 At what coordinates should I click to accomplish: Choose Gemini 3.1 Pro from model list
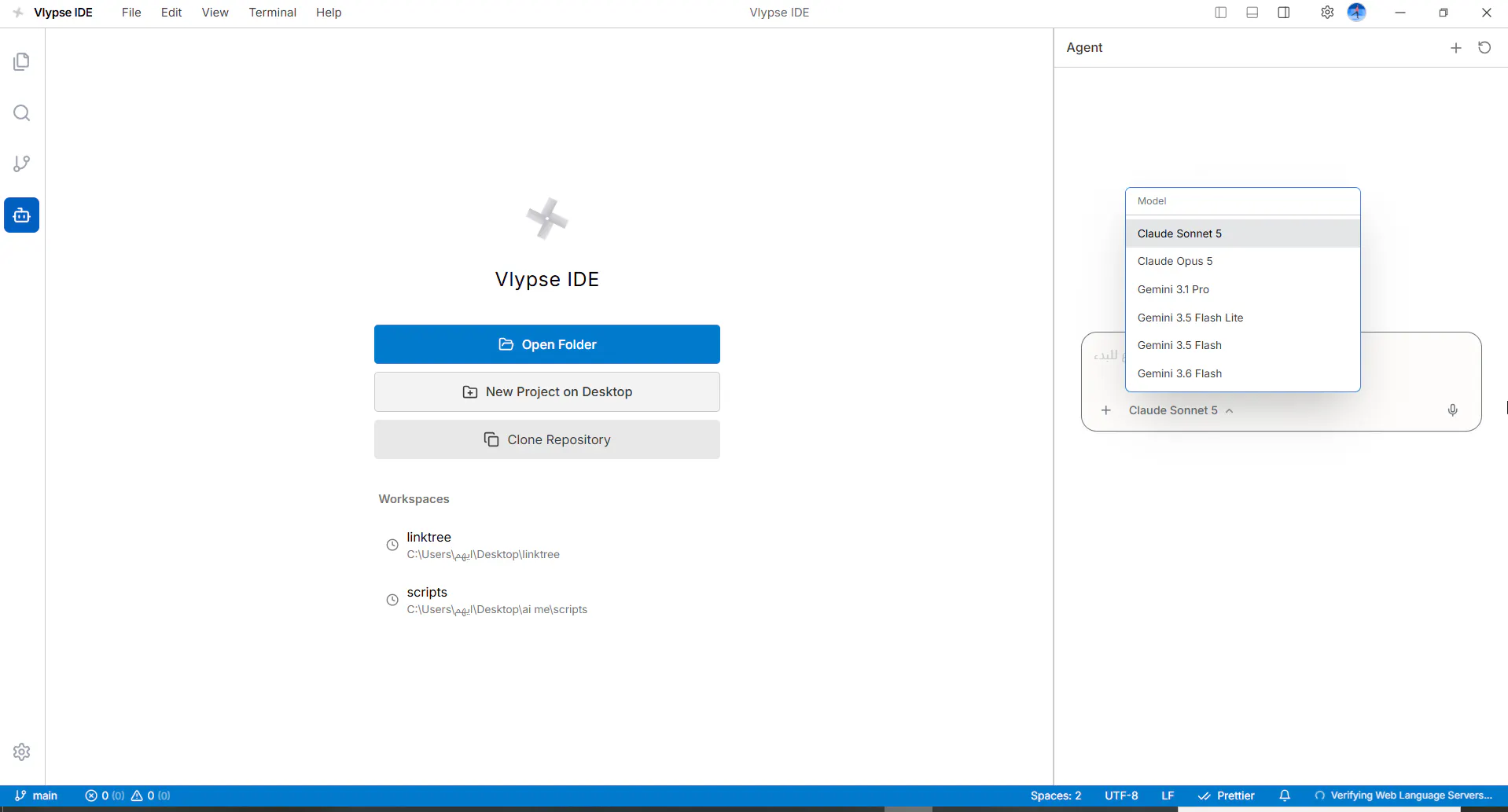pos(1243,289)
